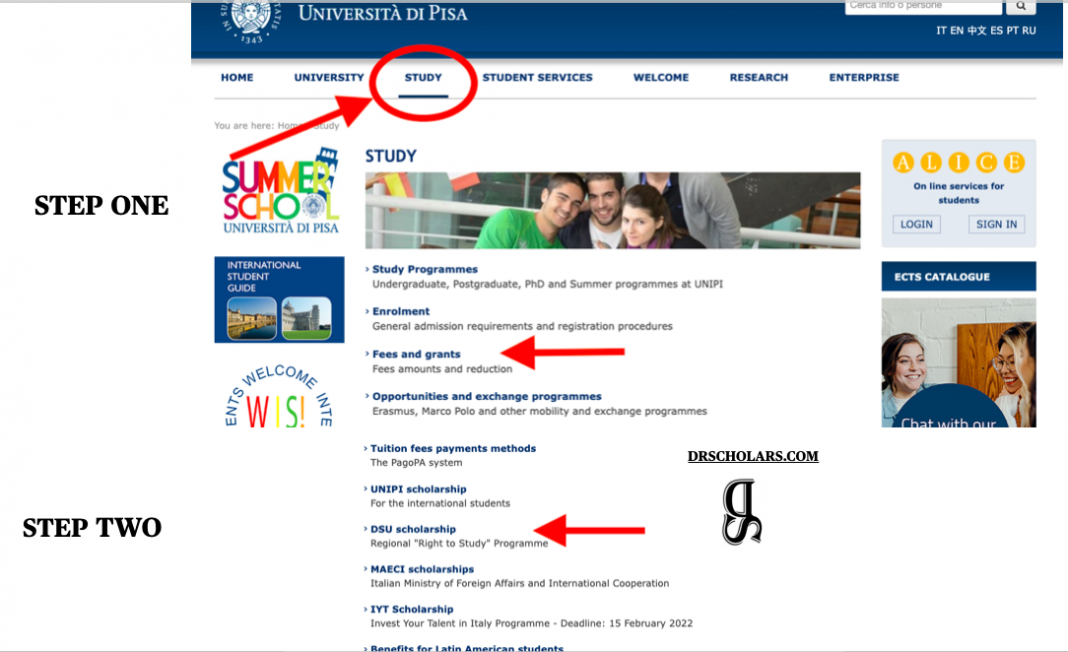The image size is (1068, 652).
Task: Select the UNIVERSITY menu item
Action: [329, 77]
